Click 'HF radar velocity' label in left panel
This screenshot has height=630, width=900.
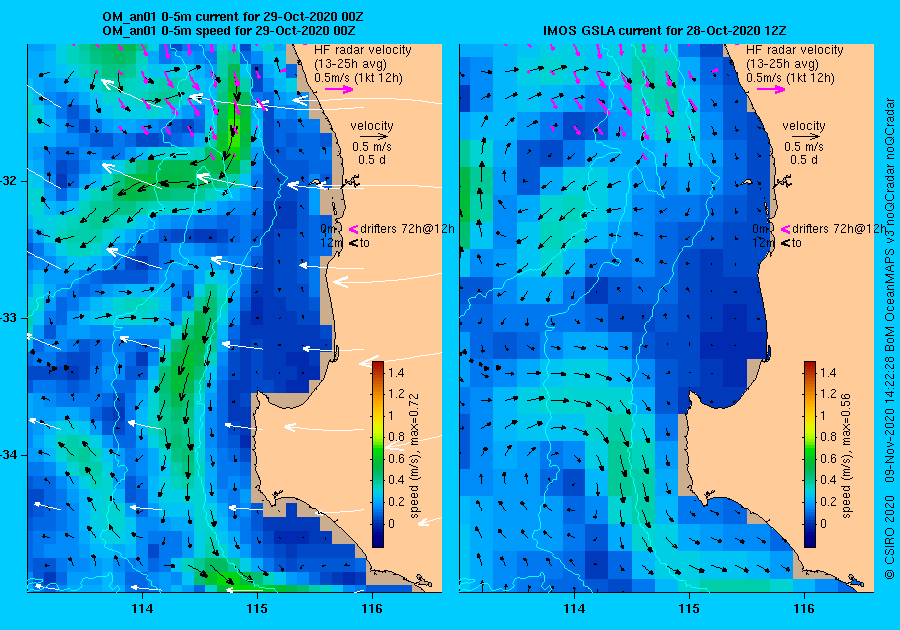363,50
